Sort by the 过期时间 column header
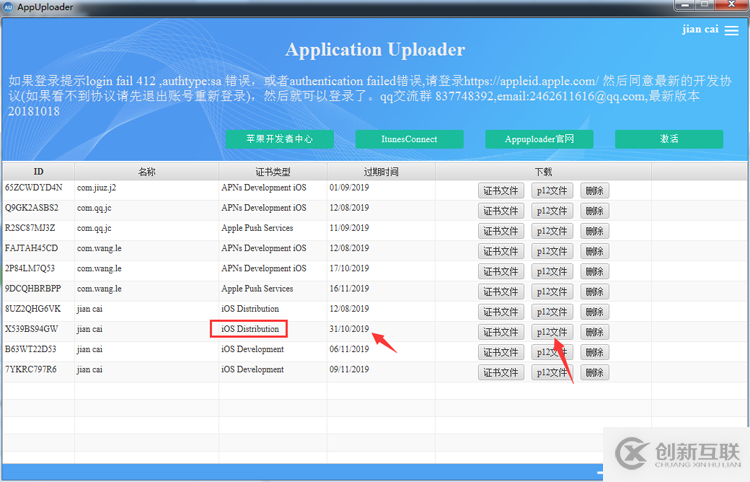 [x=381, y=172]
